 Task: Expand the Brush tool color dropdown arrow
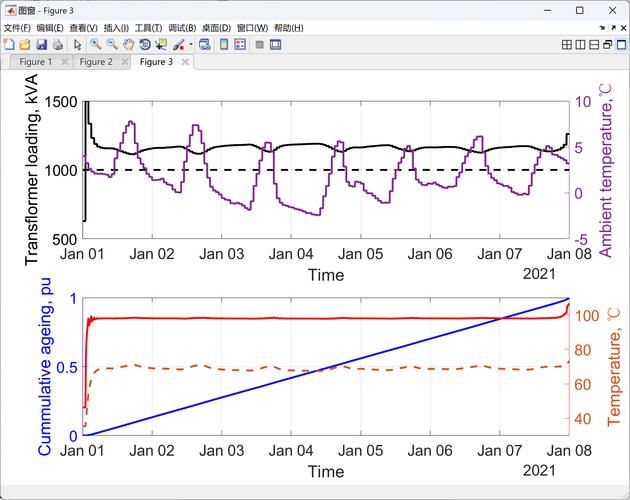pos(190,45)
